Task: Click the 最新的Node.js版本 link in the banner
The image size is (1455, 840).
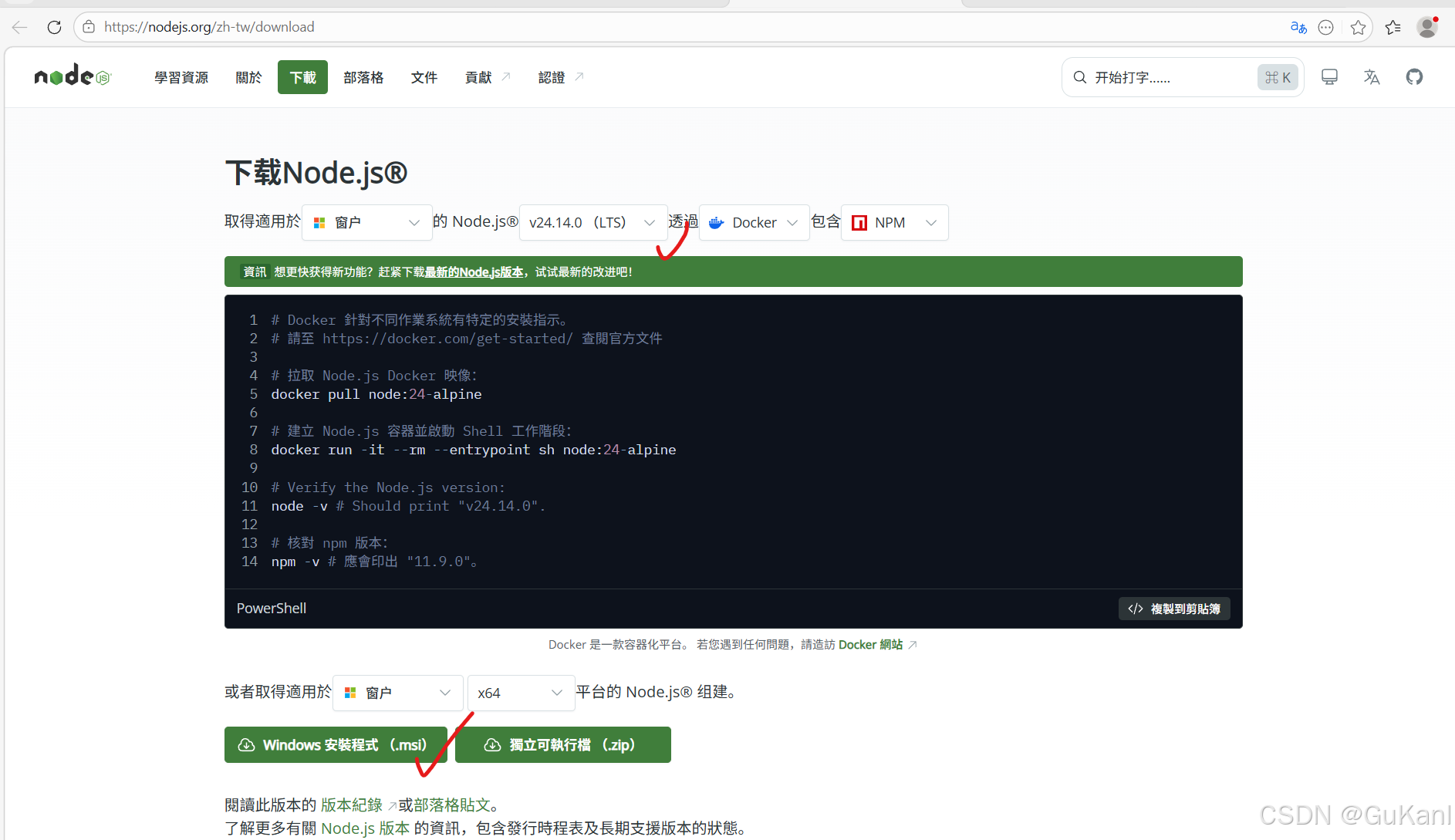Action: (x=474, y=272)
